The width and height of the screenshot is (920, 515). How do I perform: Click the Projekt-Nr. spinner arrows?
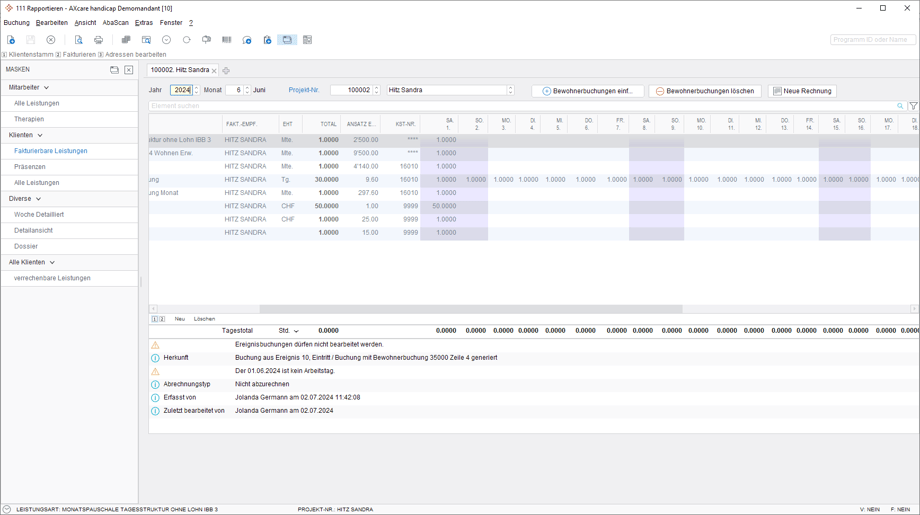(376, 90)
